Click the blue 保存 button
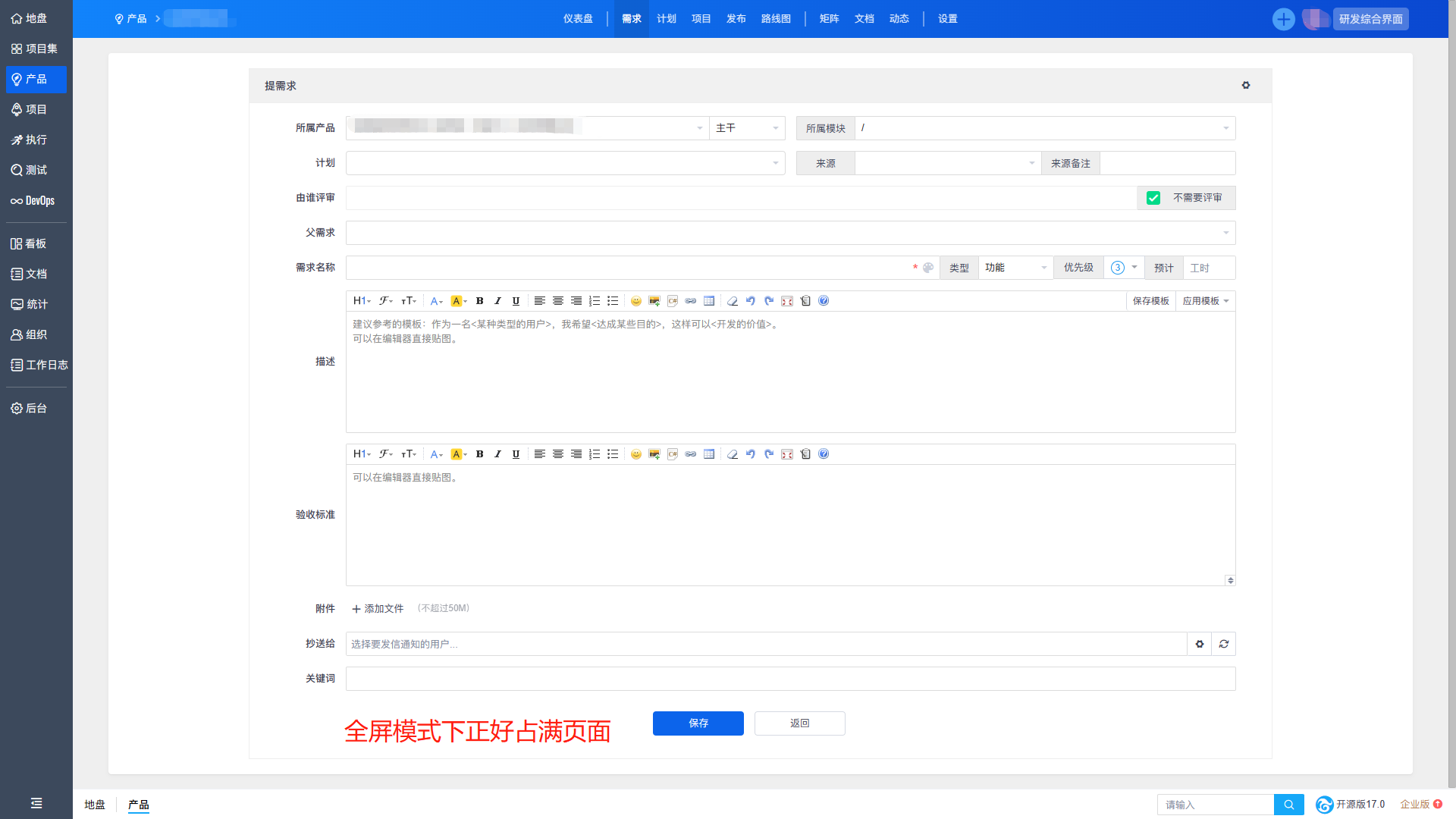 click(x=698, y=723)
